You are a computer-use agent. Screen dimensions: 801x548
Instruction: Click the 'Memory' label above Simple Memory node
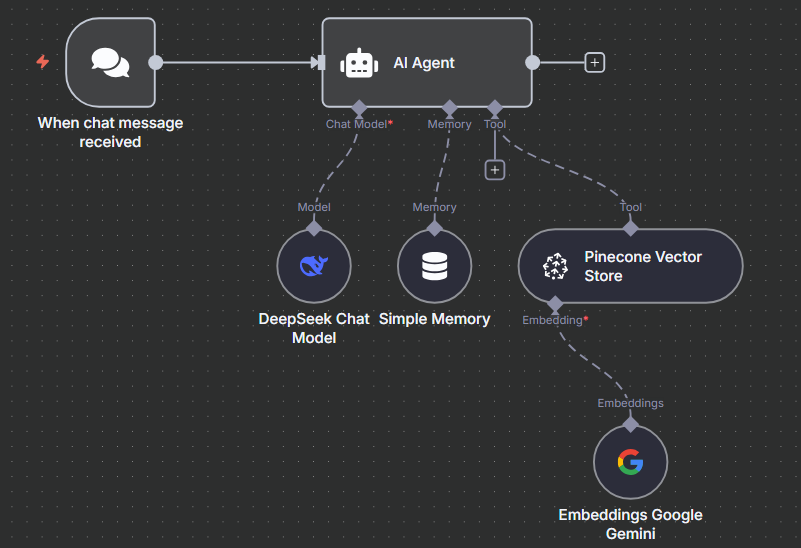click(434, 207)
